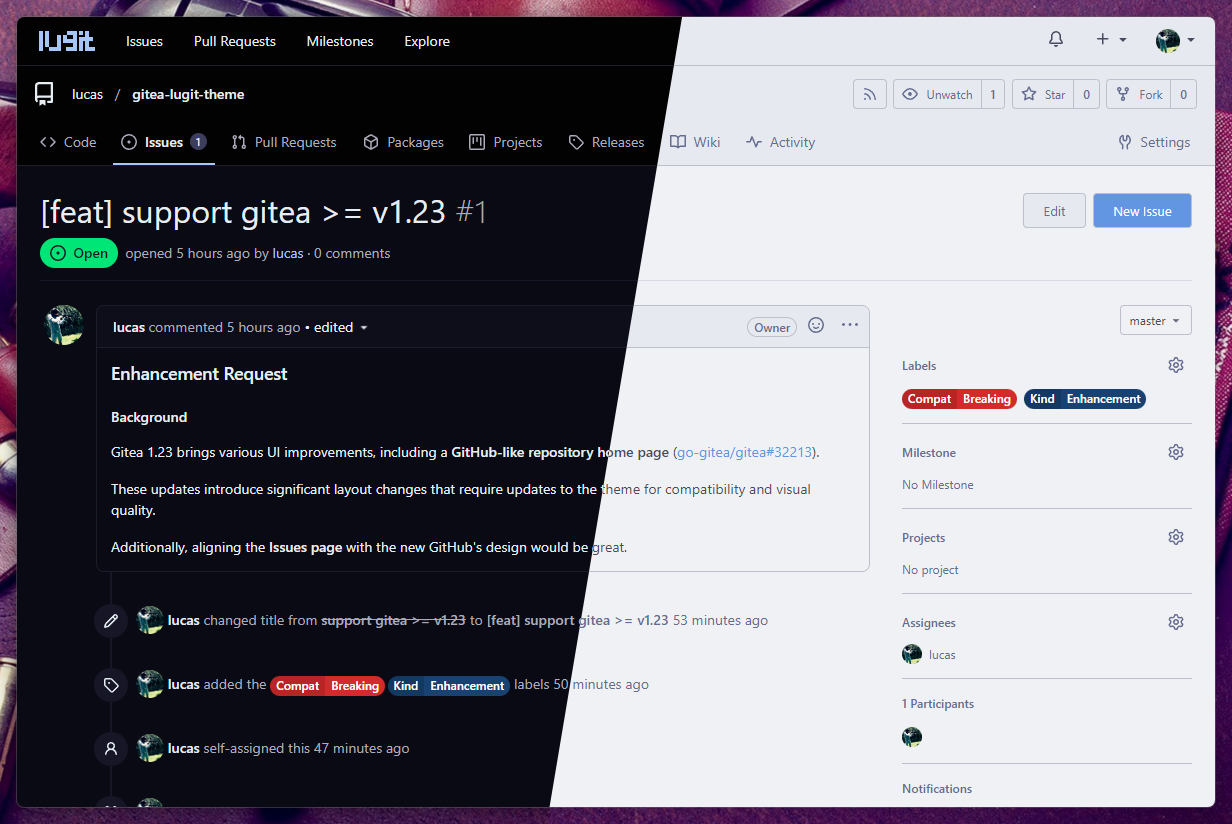1232x824 pixels.
Task: Open the Projects gear settings
Action: 1176,538
